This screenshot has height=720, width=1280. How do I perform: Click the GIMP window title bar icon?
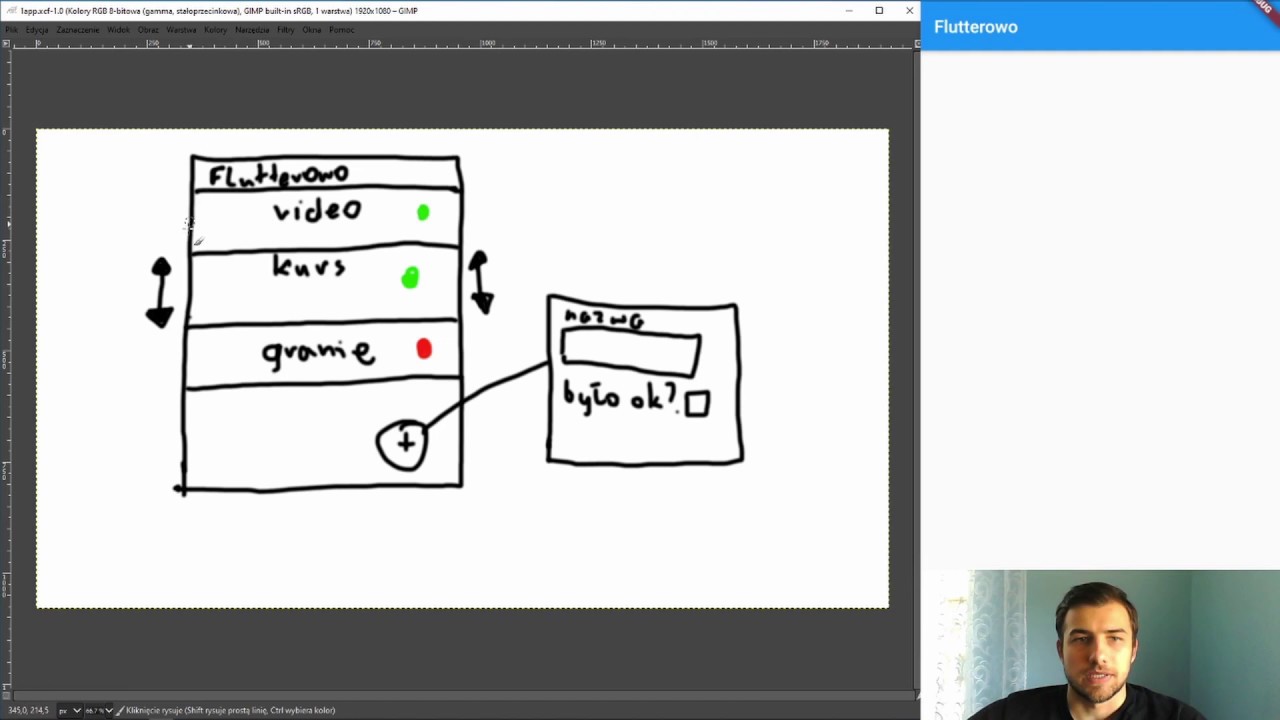(x=10, y=11)
